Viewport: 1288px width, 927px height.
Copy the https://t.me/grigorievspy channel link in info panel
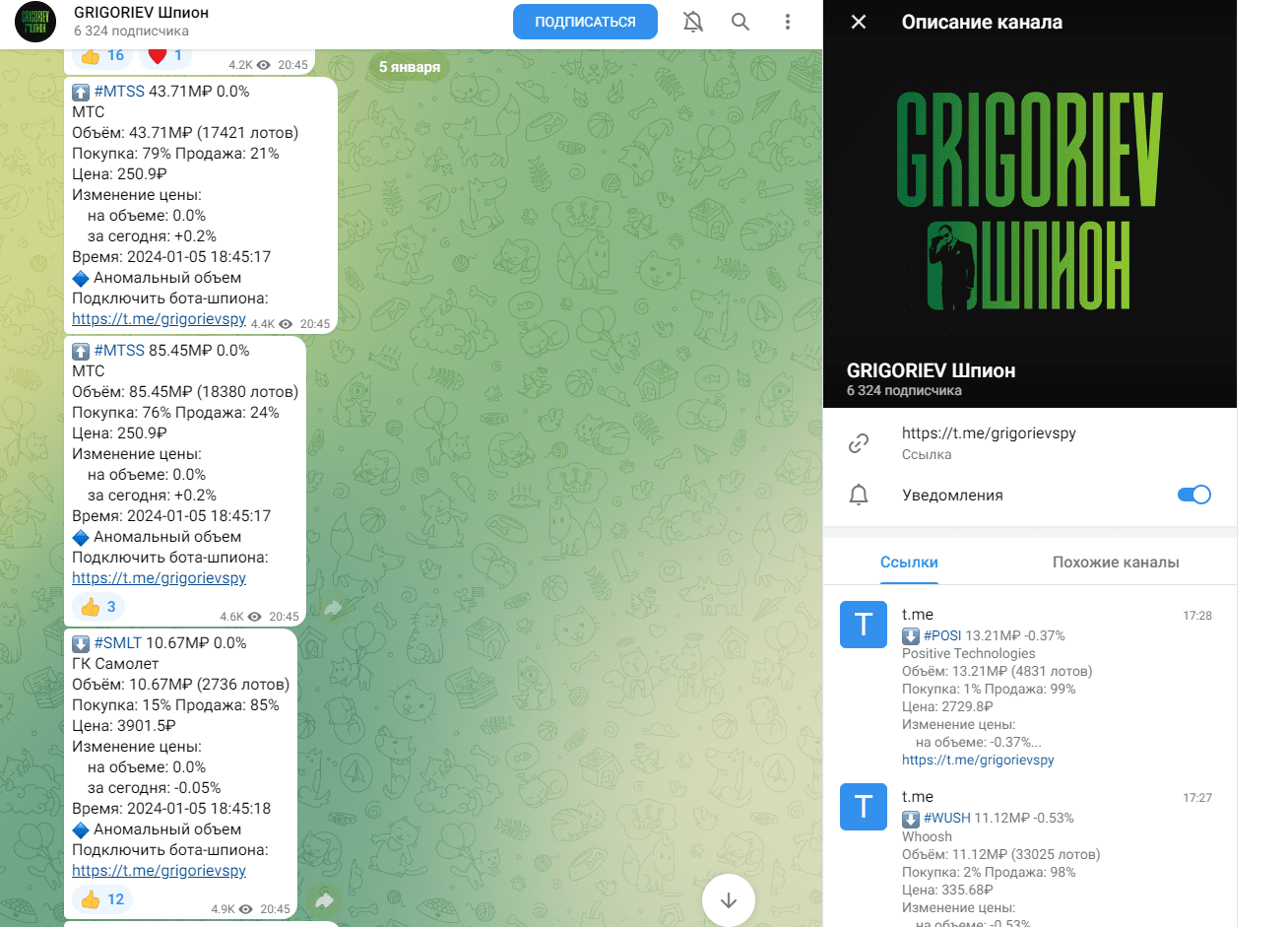[x=989, y=432]
